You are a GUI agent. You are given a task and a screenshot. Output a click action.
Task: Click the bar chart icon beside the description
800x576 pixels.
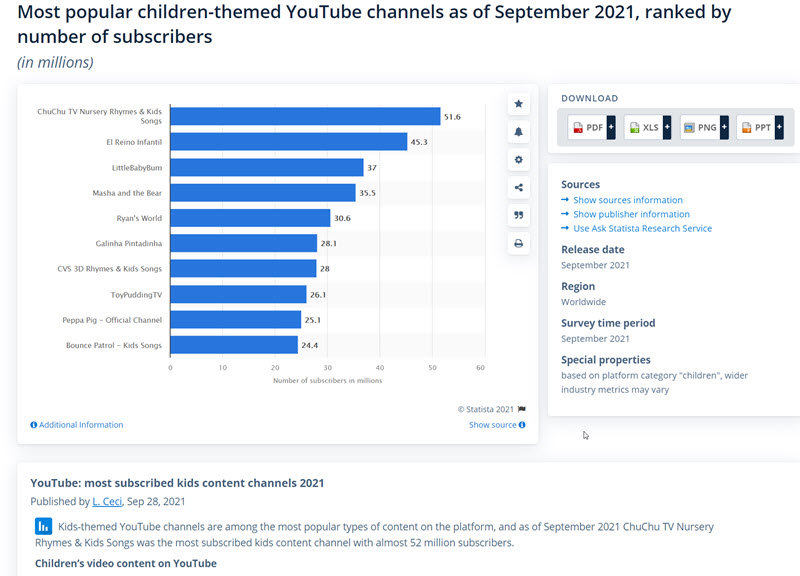point(42,526)
